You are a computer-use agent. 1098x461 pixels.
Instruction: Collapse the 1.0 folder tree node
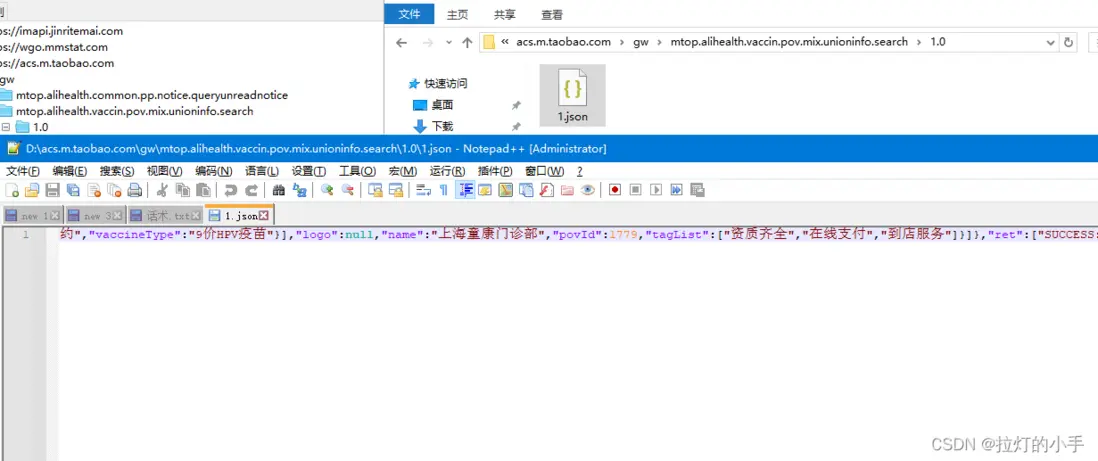[x=6, y=127]
